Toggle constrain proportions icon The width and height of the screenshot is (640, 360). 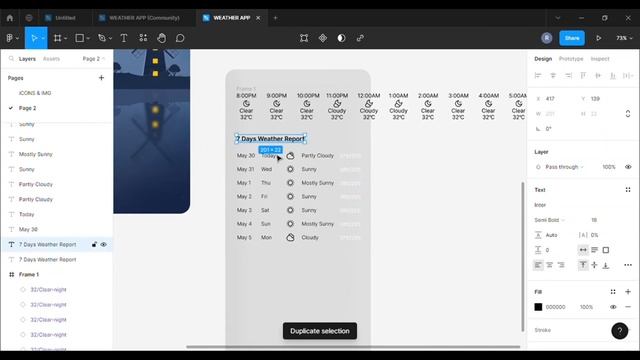(x=628, y=113)
